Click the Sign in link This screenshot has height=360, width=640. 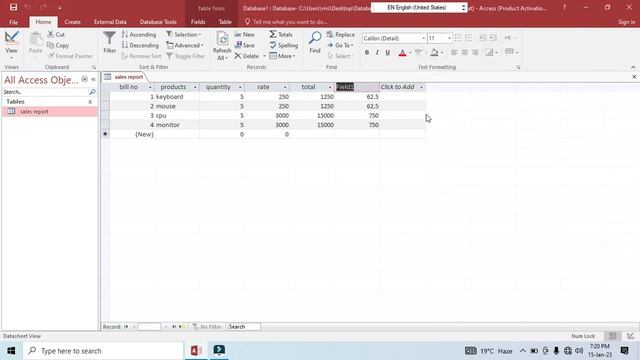[x=627, y=22]
